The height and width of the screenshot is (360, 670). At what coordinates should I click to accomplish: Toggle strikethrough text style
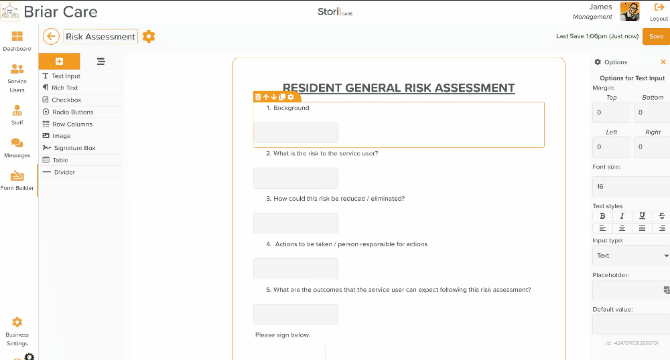[x=661, y=216]
